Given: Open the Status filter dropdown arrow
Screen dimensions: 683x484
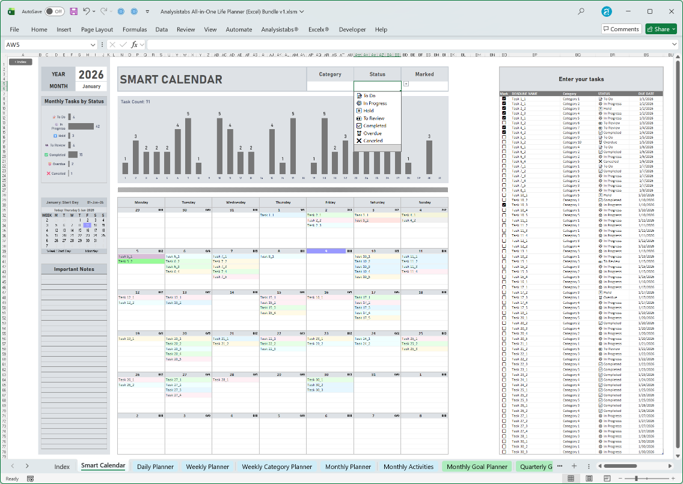Looking at the screenshot, I should click(x=406, y=84).
